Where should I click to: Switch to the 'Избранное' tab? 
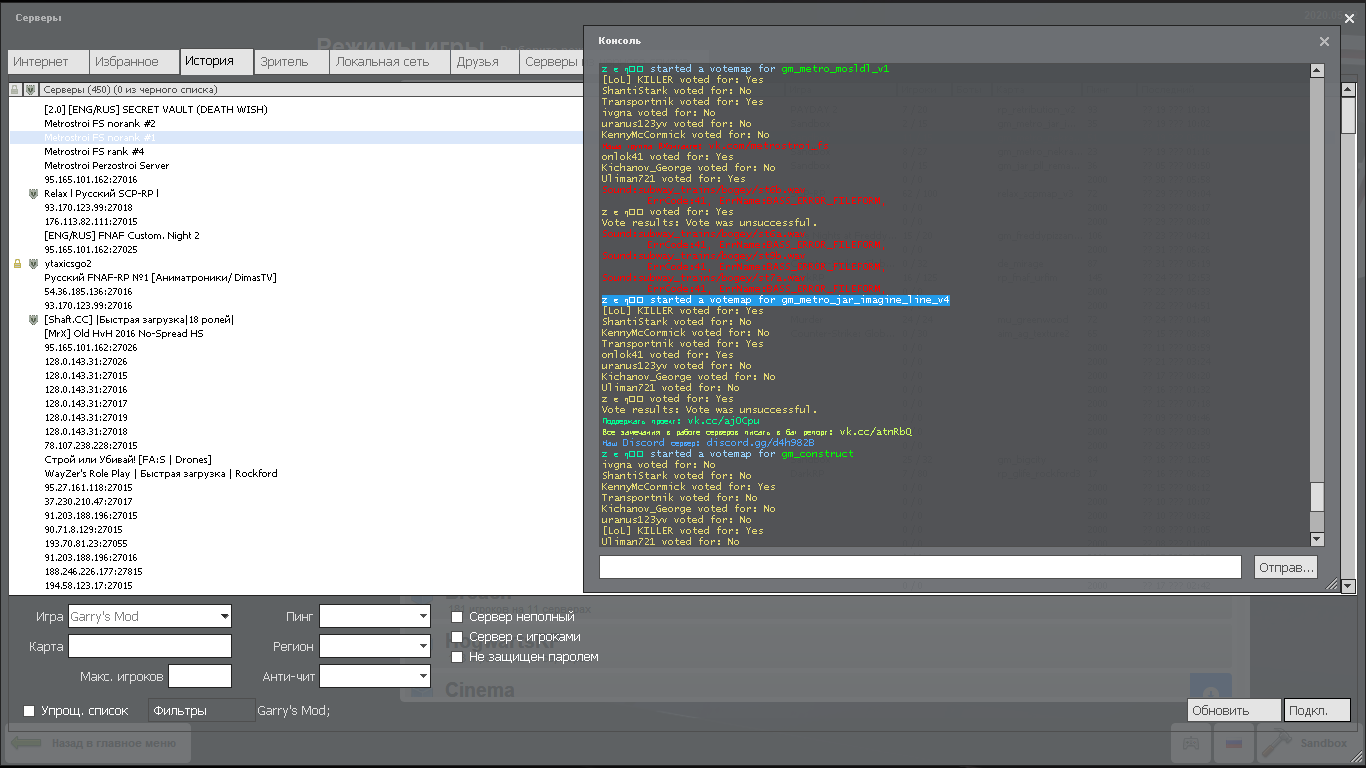(x=127, y=62)
